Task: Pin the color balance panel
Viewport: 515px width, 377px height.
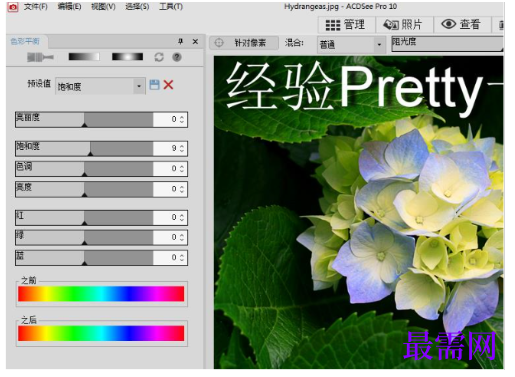Action: tap(180, 41)
